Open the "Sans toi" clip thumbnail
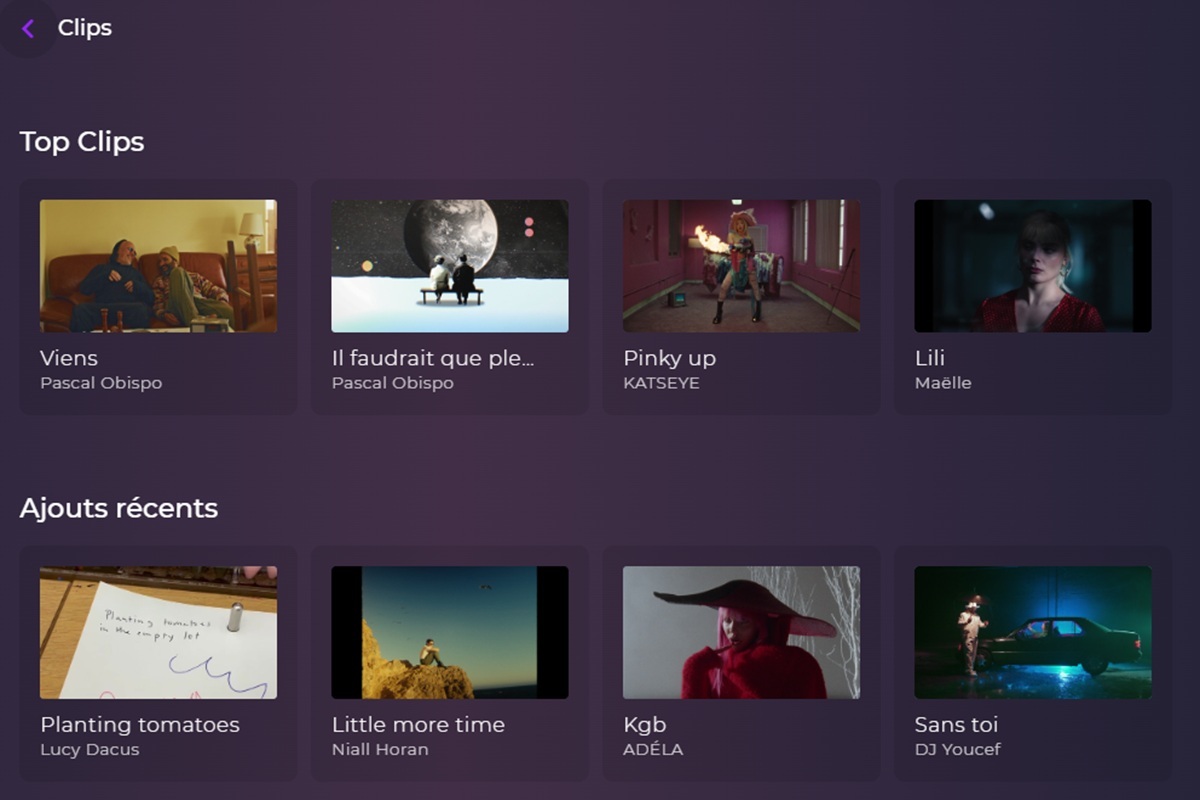 tap(1033, 631)
